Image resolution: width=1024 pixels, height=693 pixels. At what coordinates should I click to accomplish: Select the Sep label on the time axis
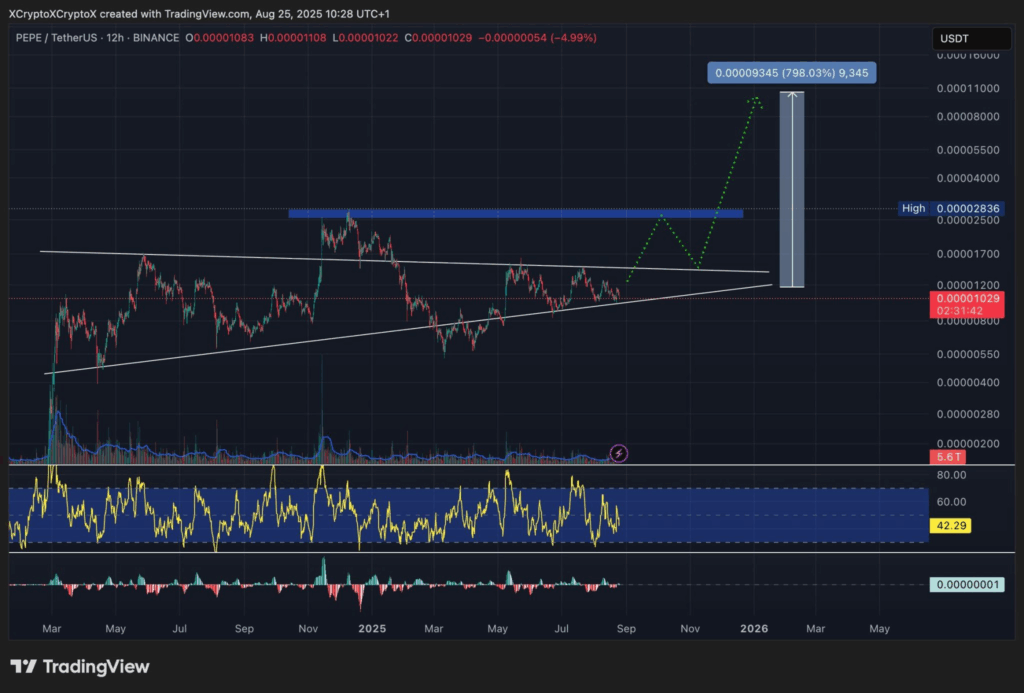[x=626, y=629]
